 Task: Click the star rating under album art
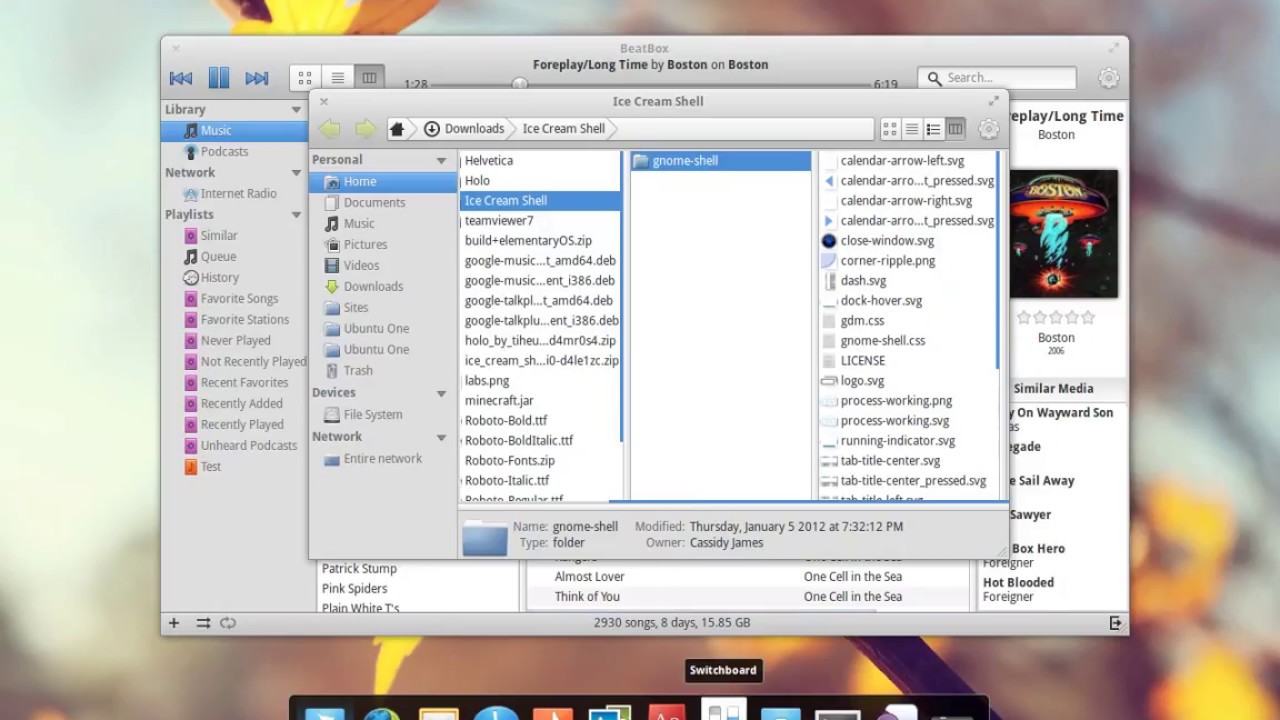[1056, 317]
